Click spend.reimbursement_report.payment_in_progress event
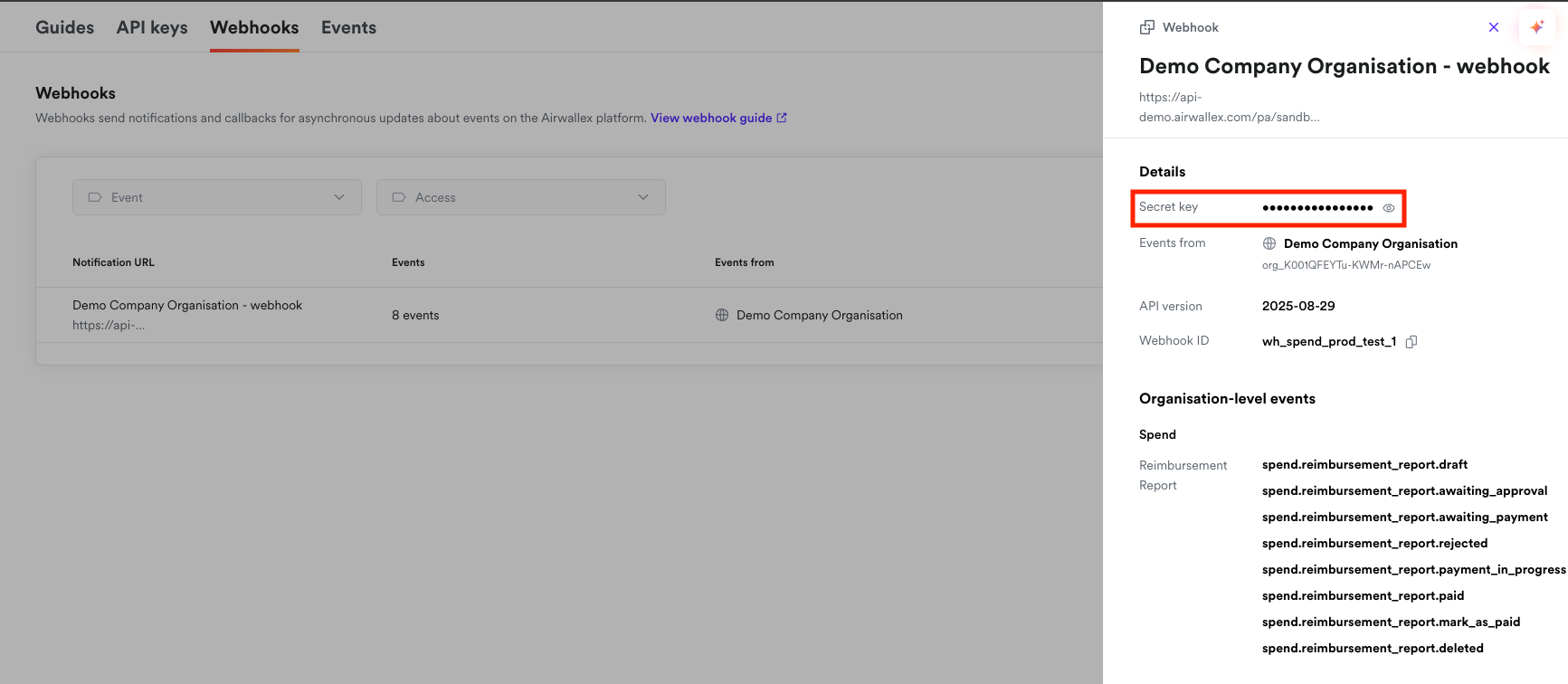The height and width of the screenshot is (684, 1568). tap(1414, 569)
